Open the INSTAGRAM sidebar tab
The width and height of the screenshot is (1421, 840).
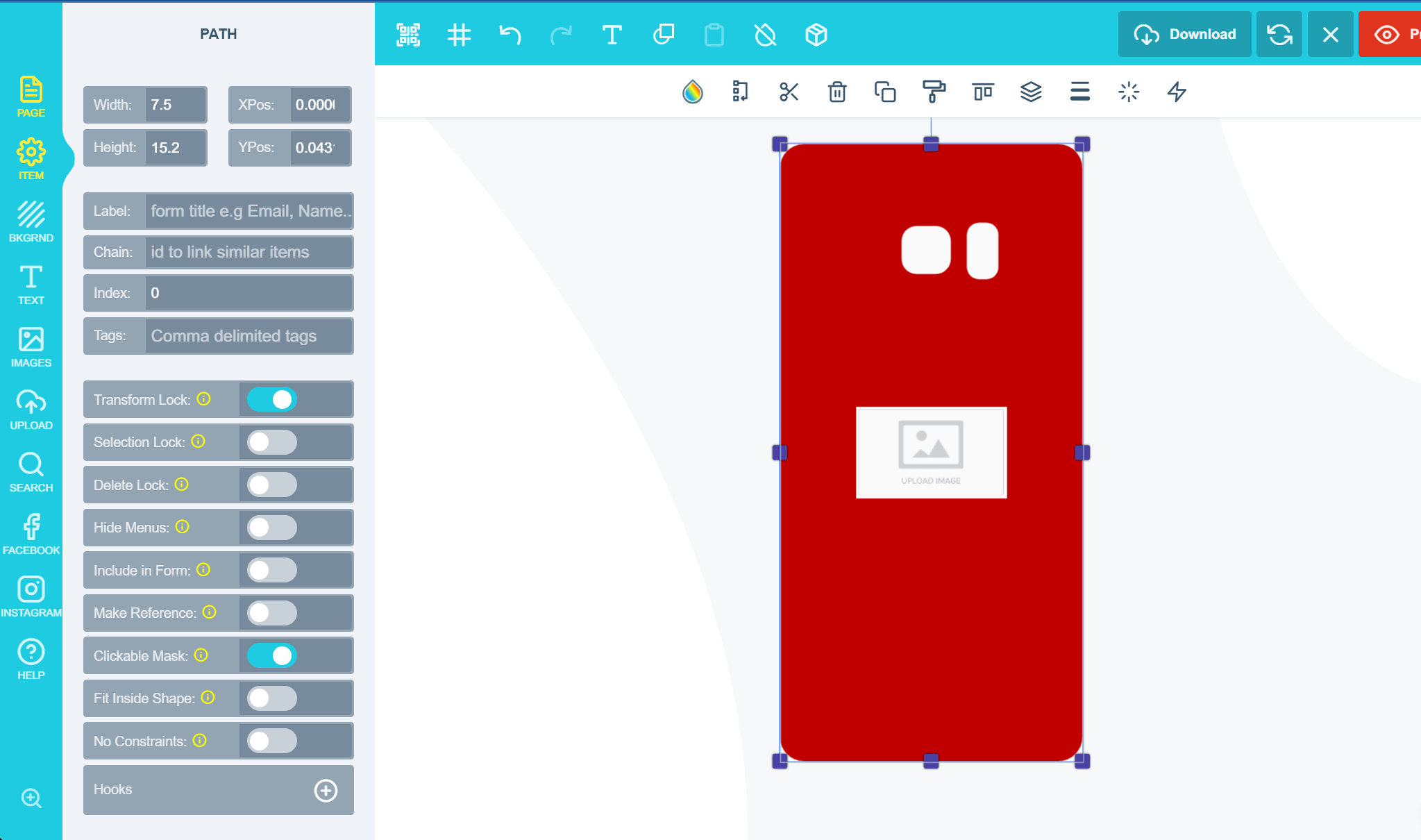click(31, 597)
